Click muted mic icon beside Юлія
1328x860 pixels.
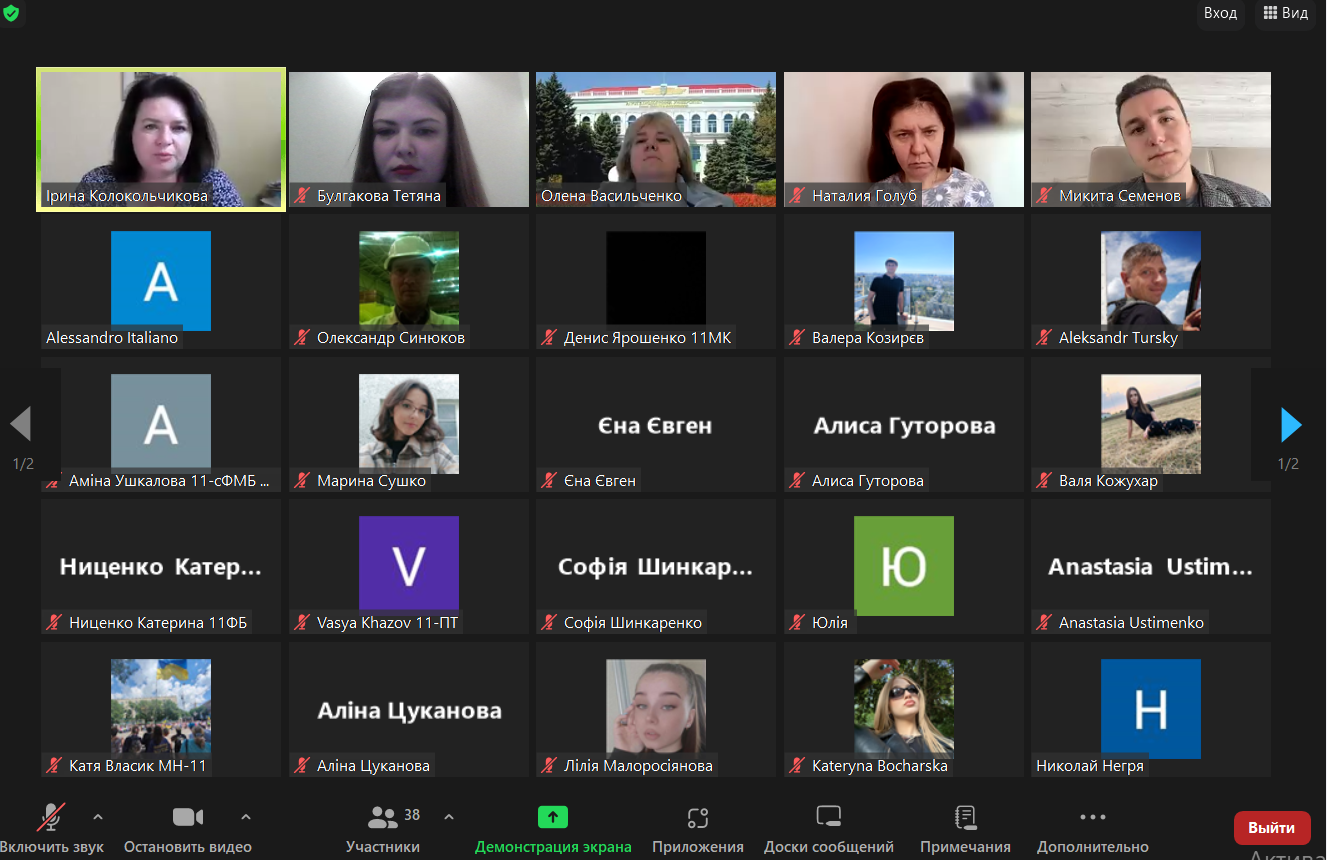click(x=797, y=623)
